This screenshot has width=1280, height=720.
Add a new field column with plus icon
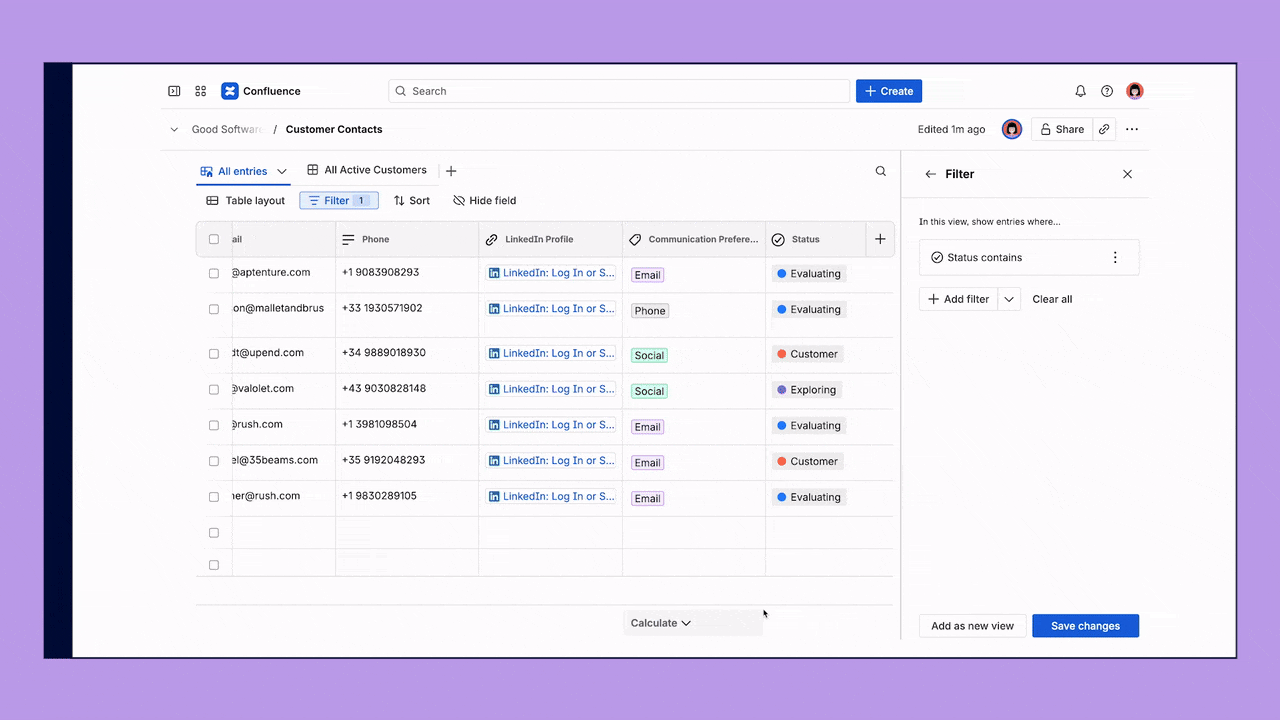880,239
